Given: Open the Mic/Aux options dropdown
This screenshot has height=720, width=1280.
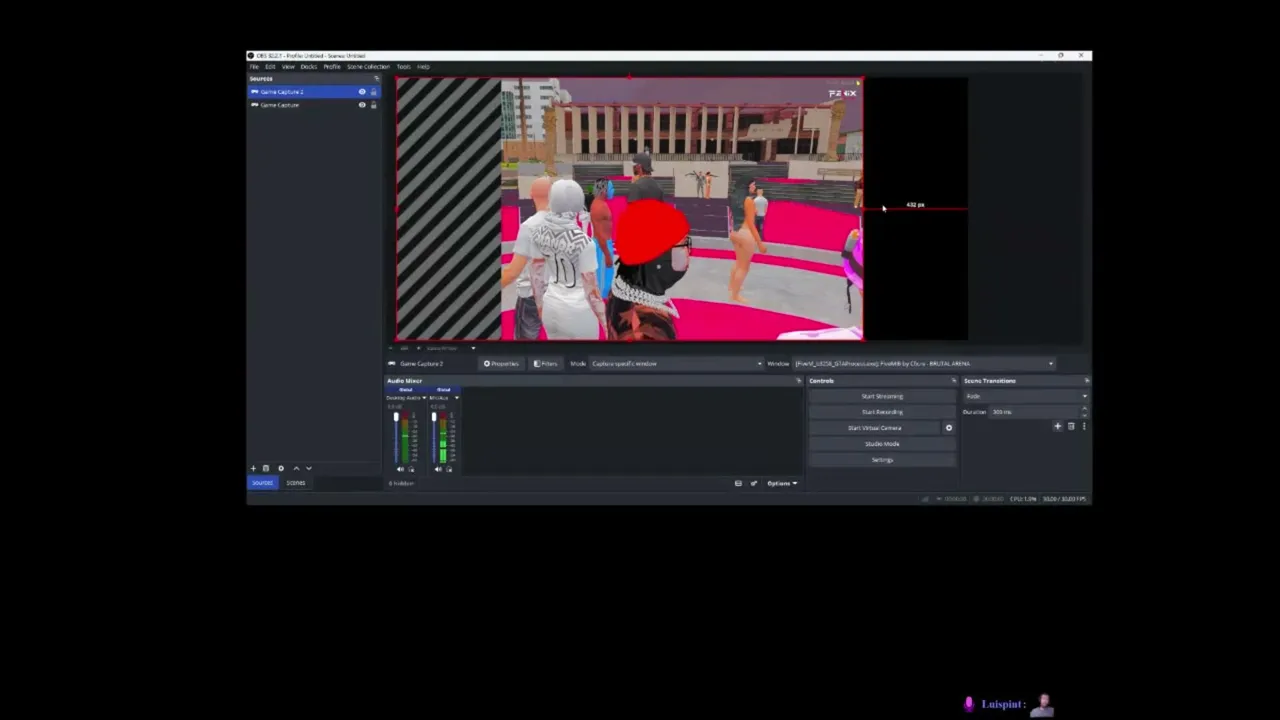Looking at the screenshot, I should pos(457,398).
